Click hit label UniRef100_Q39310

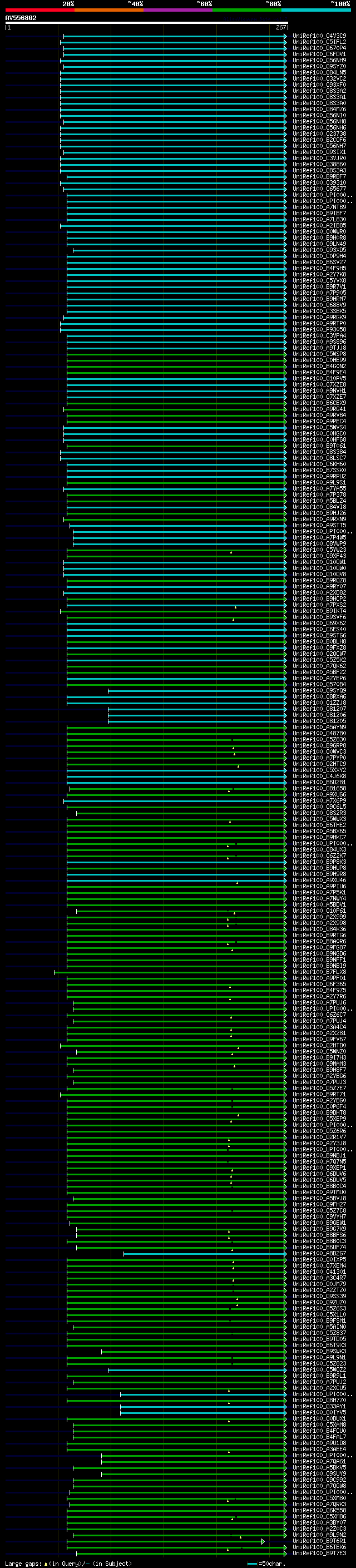[319, 182]
